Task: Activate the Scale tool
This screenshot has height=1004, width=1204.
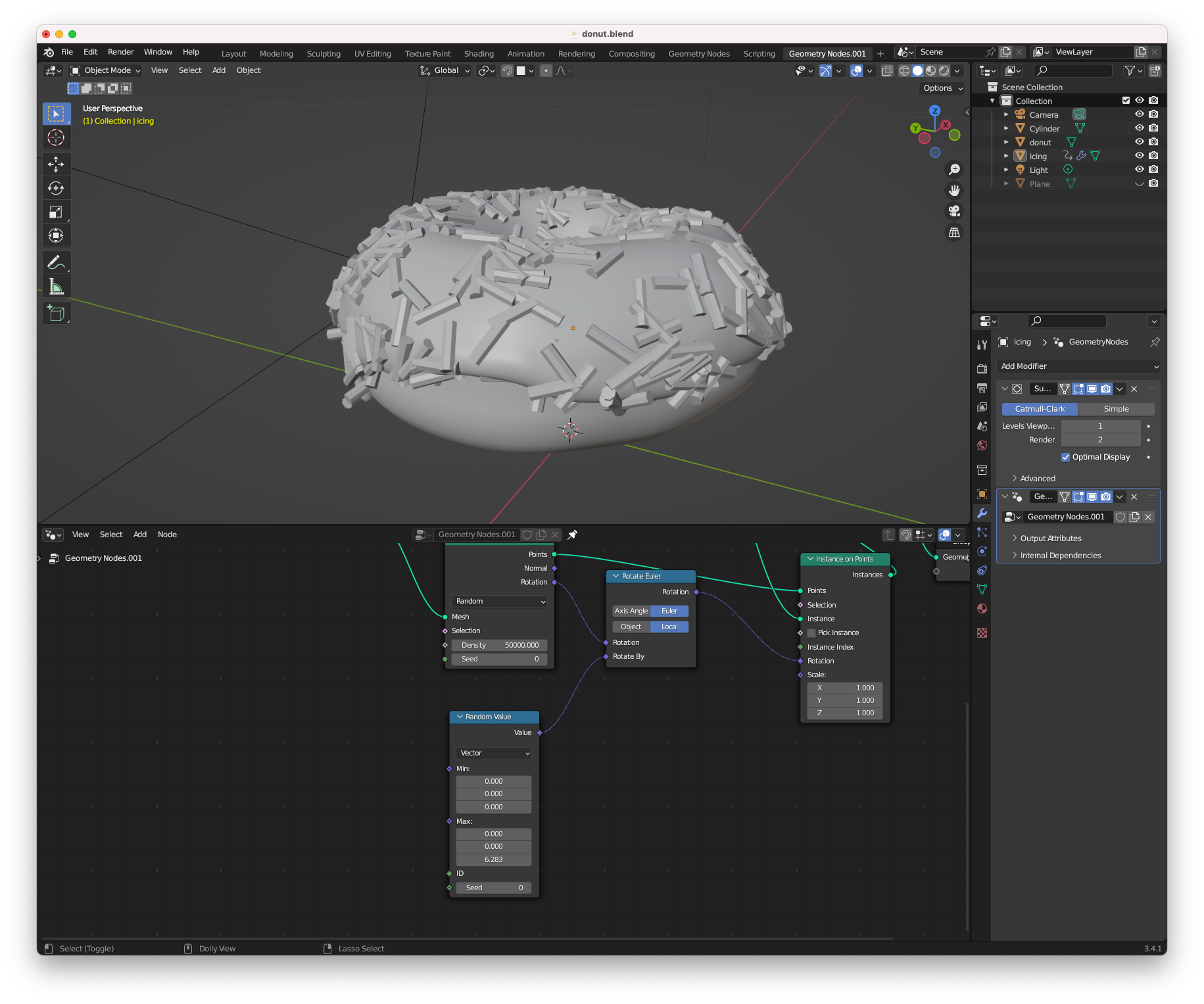Action: pyautogui.click(x=56, y=212)
